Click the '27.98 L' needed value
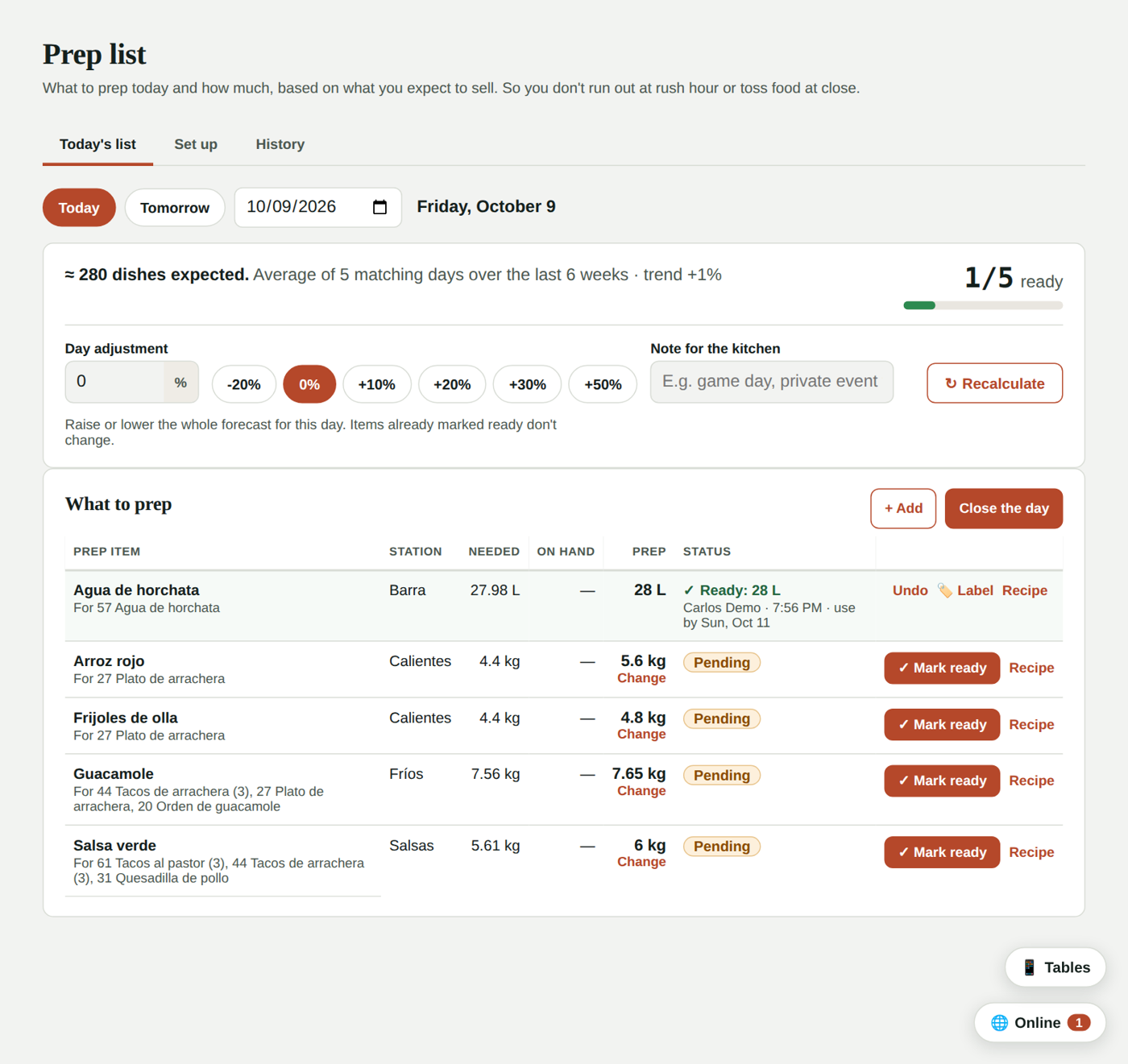The width and height of the screenshot is (1128, 1064). pyautogui.click(x=495, y=590)
